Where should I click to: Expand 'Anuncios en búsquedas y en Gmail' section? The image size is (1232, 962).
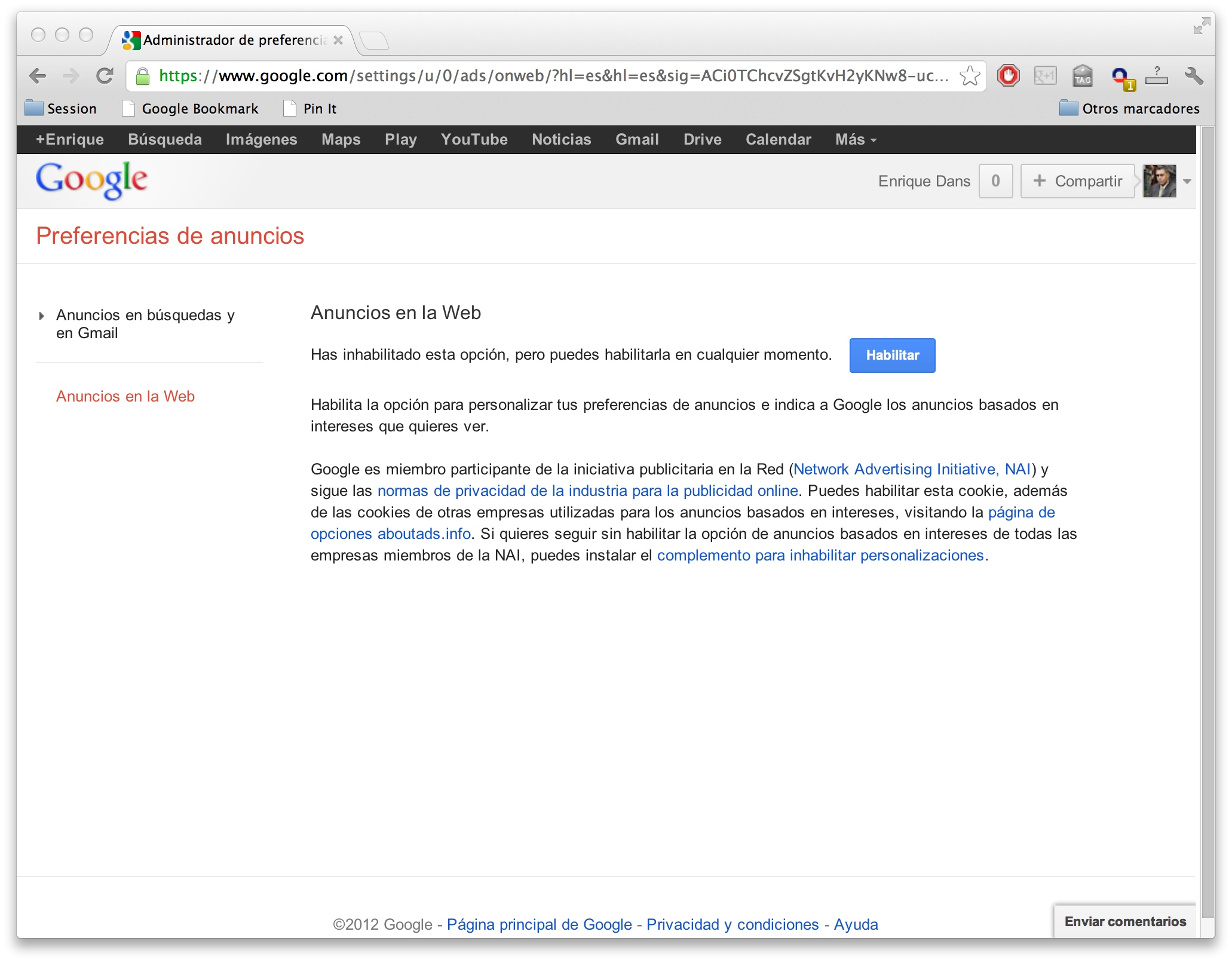click(145, 324)
